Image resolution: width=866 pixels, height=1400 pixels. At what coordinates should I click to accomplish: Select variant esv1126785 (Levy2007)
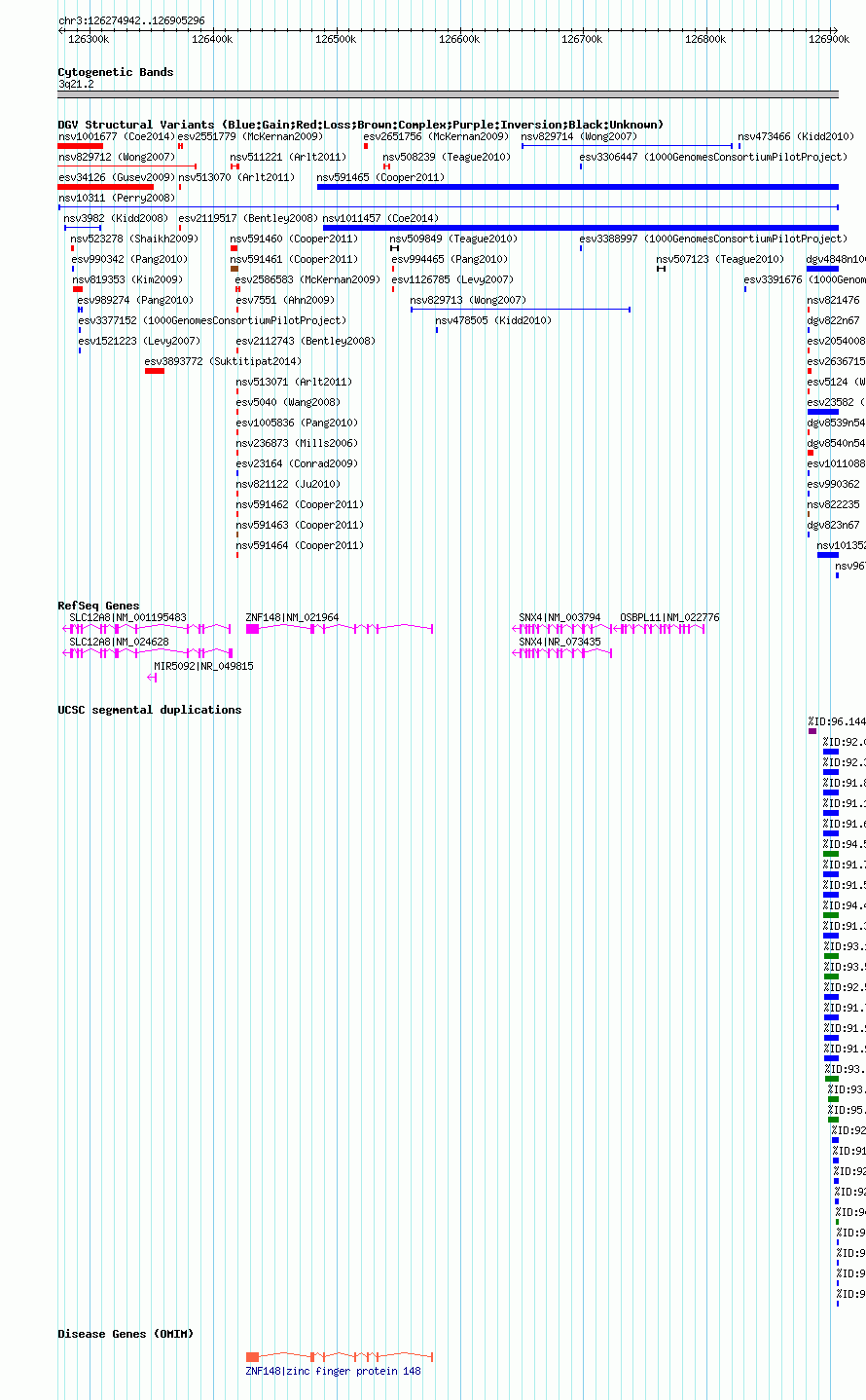(451, 279)
